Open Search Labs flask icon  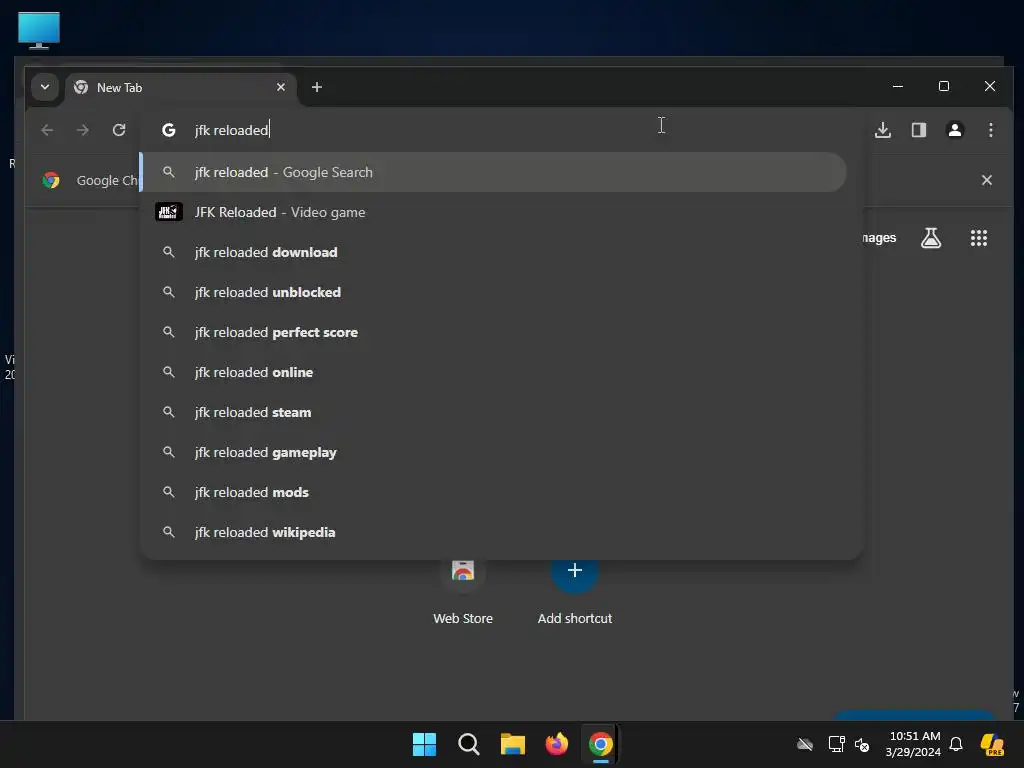pyautogui.click(x=931, y=238)
